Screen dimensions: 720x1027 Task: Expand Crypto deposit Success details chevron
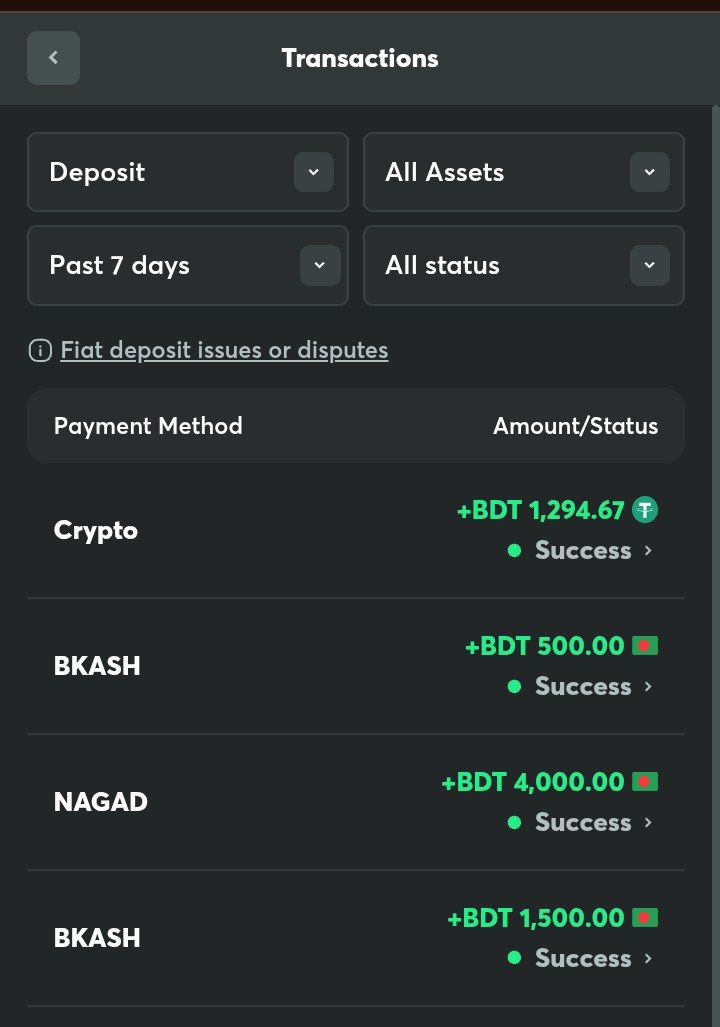coord(649,551)
